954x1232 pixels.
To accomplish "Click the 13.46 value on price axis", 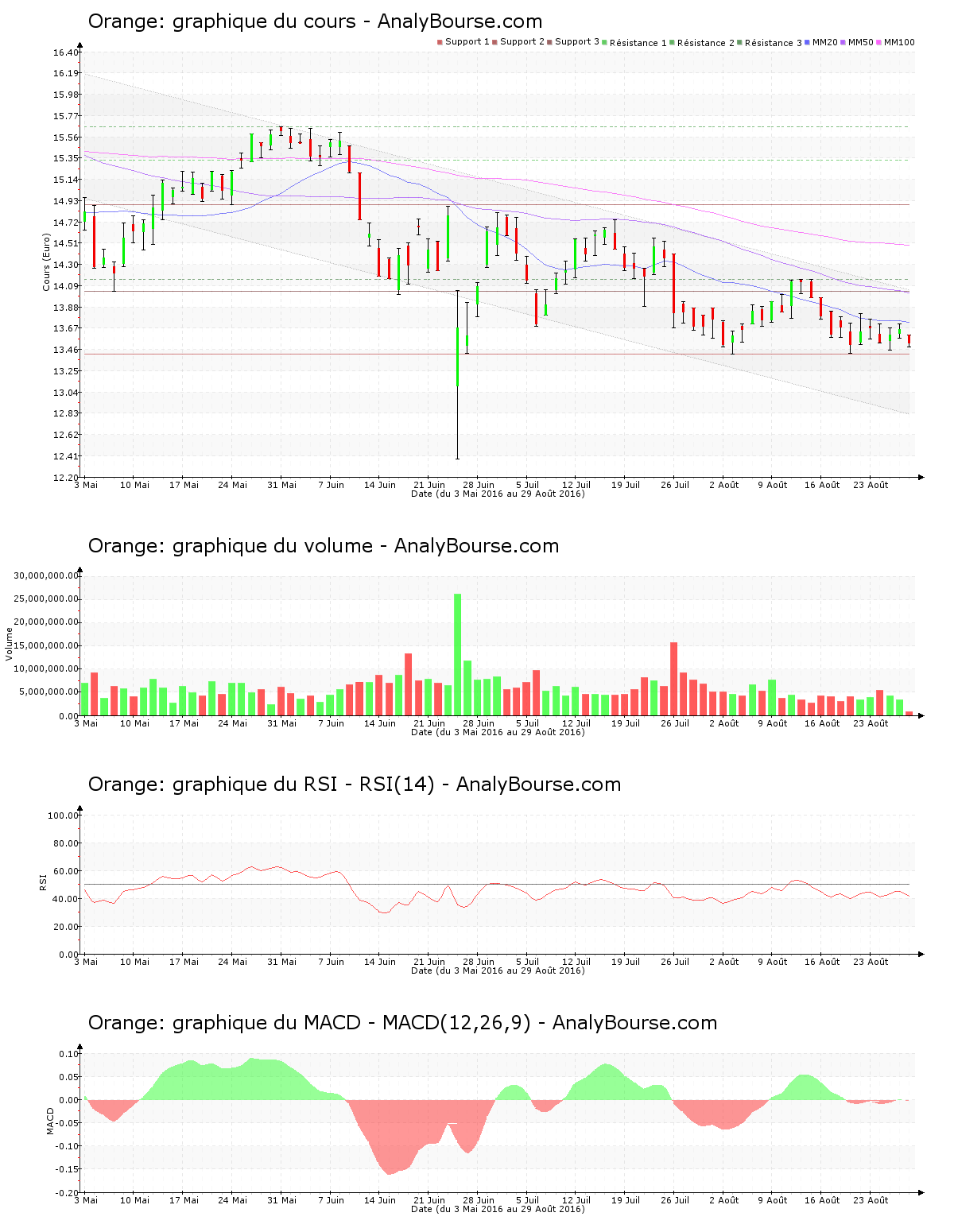I will pyautogui.click(x=66, y=350).
